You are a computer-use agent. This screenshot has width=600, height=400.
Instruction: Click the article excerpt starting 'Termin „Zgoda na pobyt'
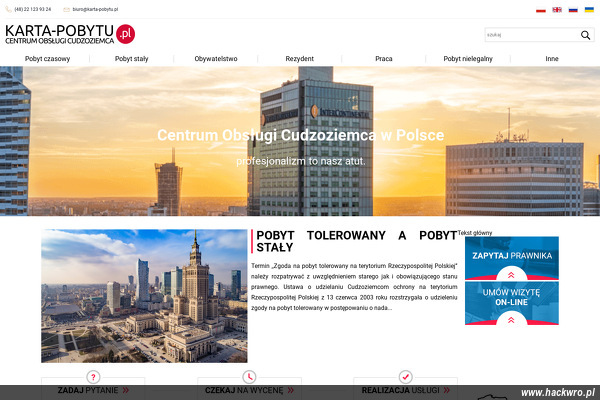tap(354, 287)
